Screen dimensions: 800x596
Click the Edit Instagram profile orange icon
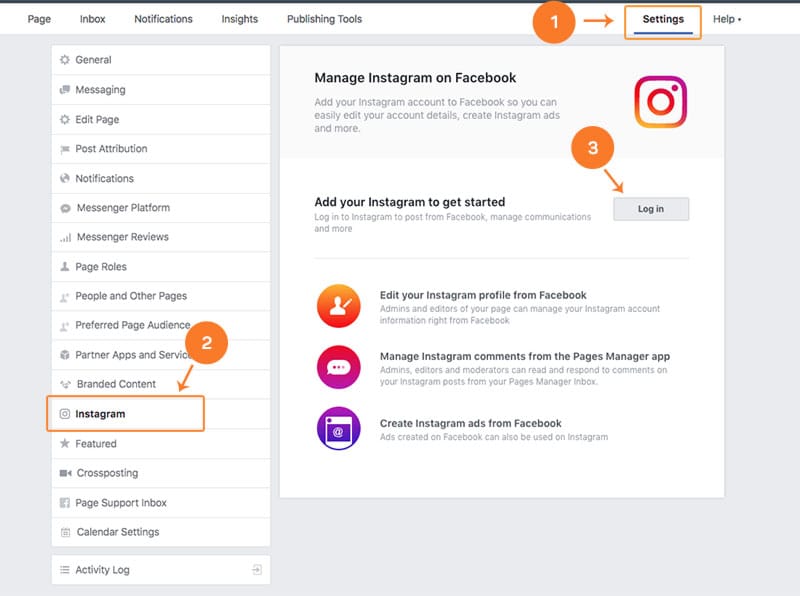point(338,306)
